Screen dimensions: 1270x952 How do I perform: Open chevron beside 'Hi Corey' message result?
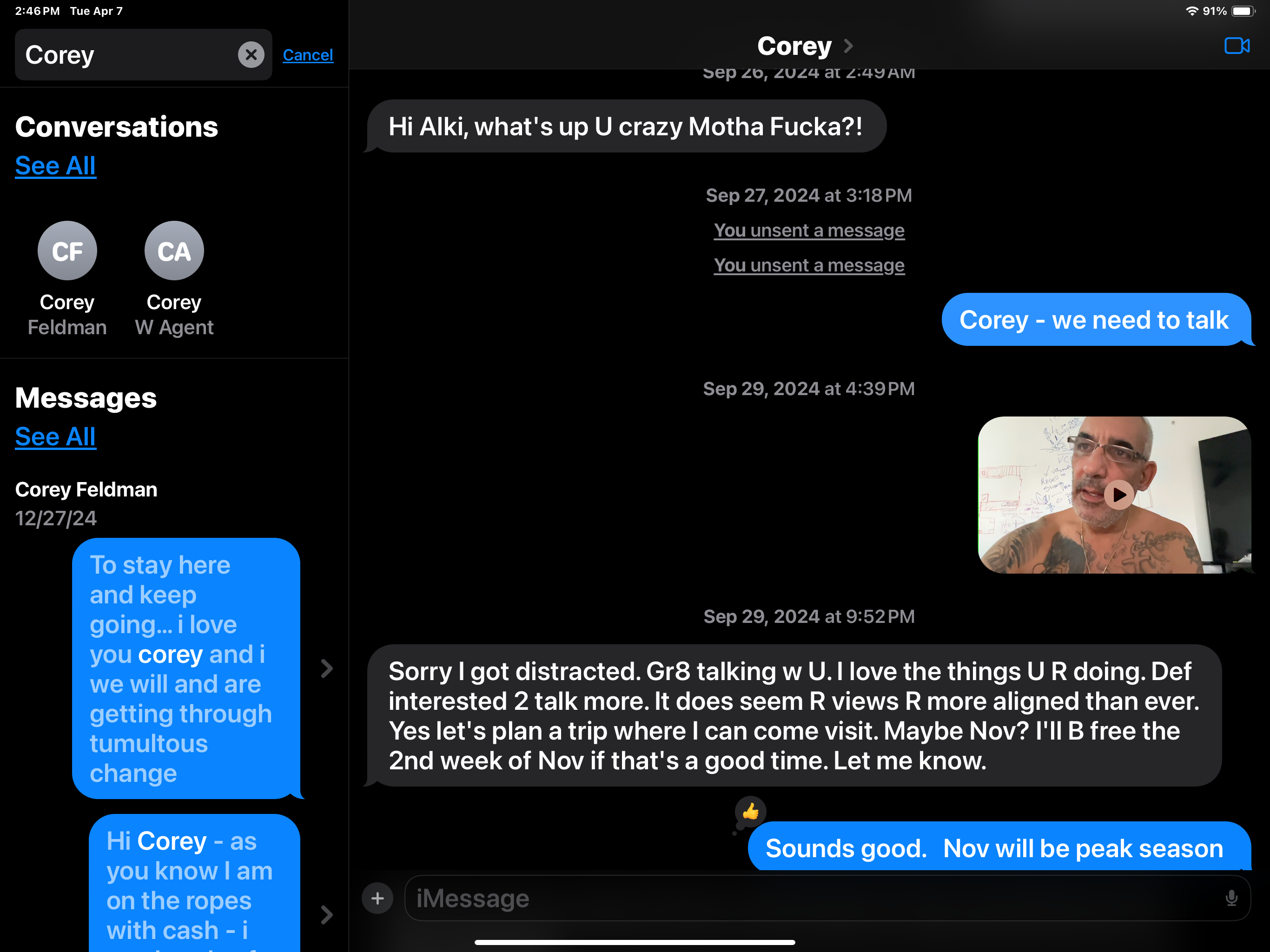[x=326, y=915]
